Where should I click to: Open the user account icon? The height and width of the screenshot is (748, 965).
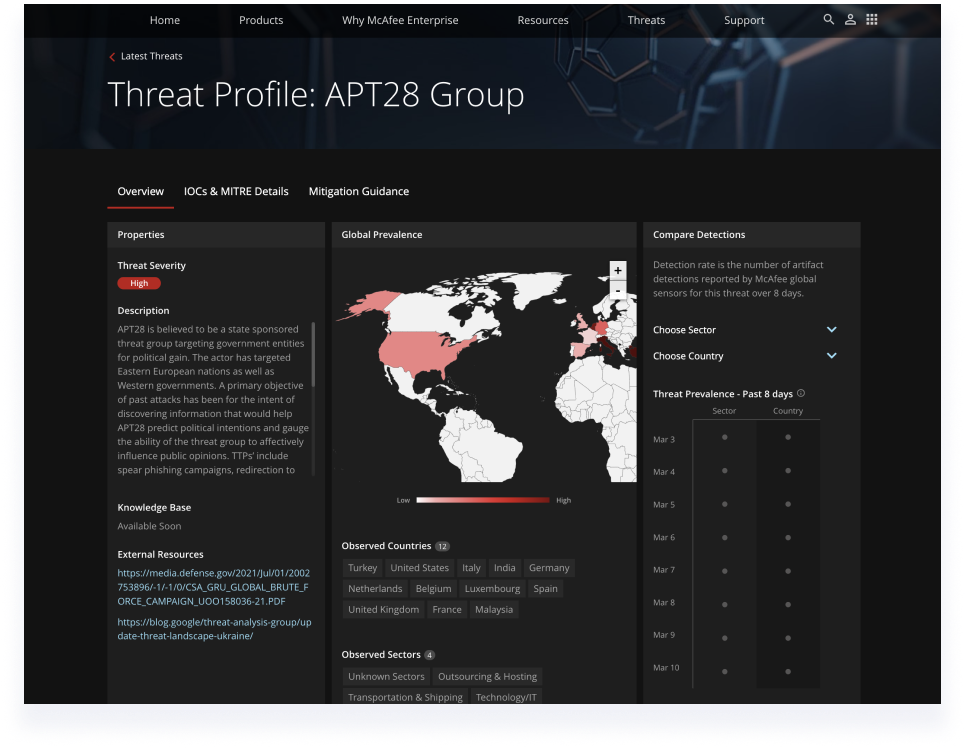click(850, 20)
